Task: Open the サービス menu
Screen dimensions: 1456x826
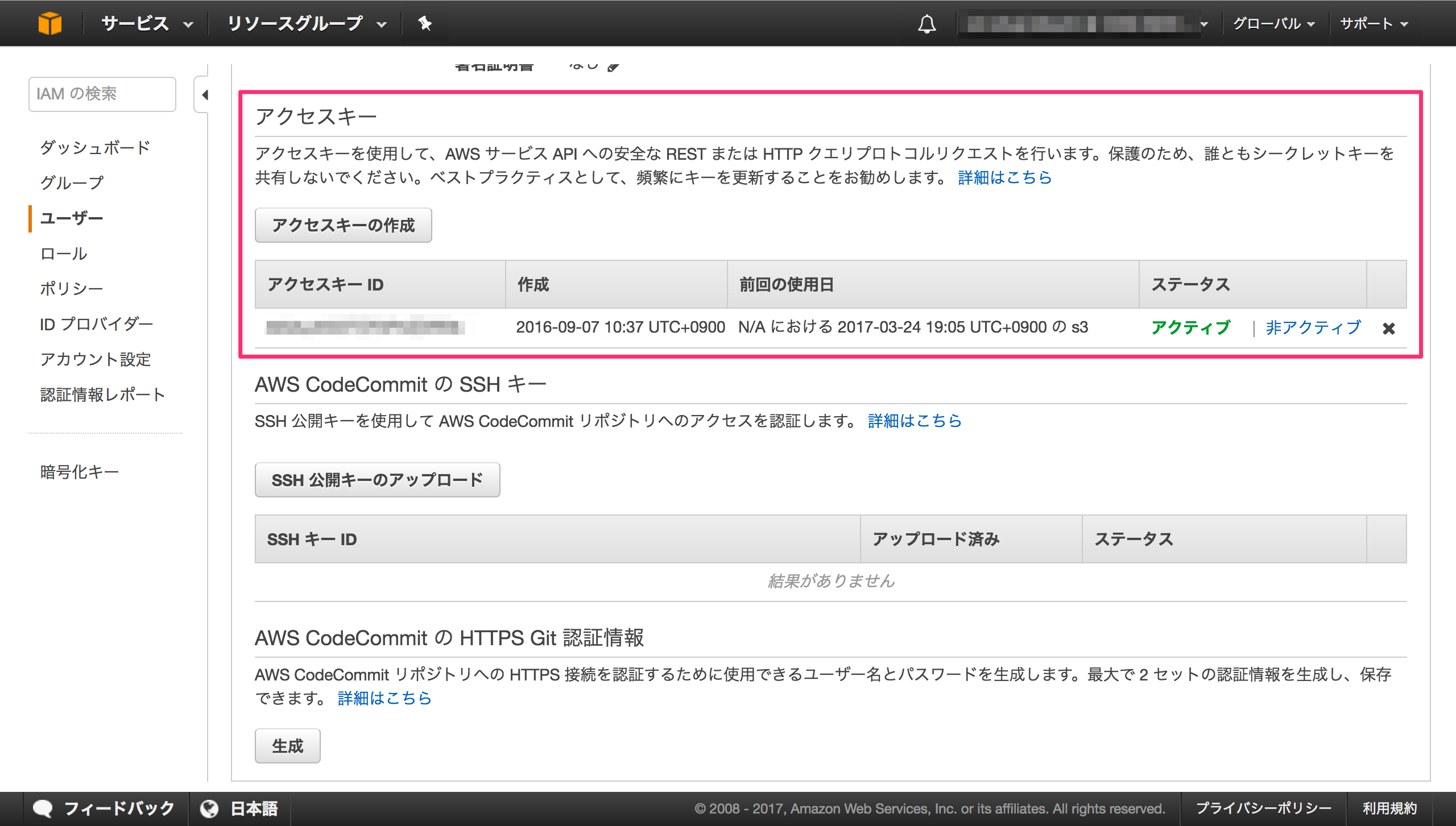Action: (147, 23)
